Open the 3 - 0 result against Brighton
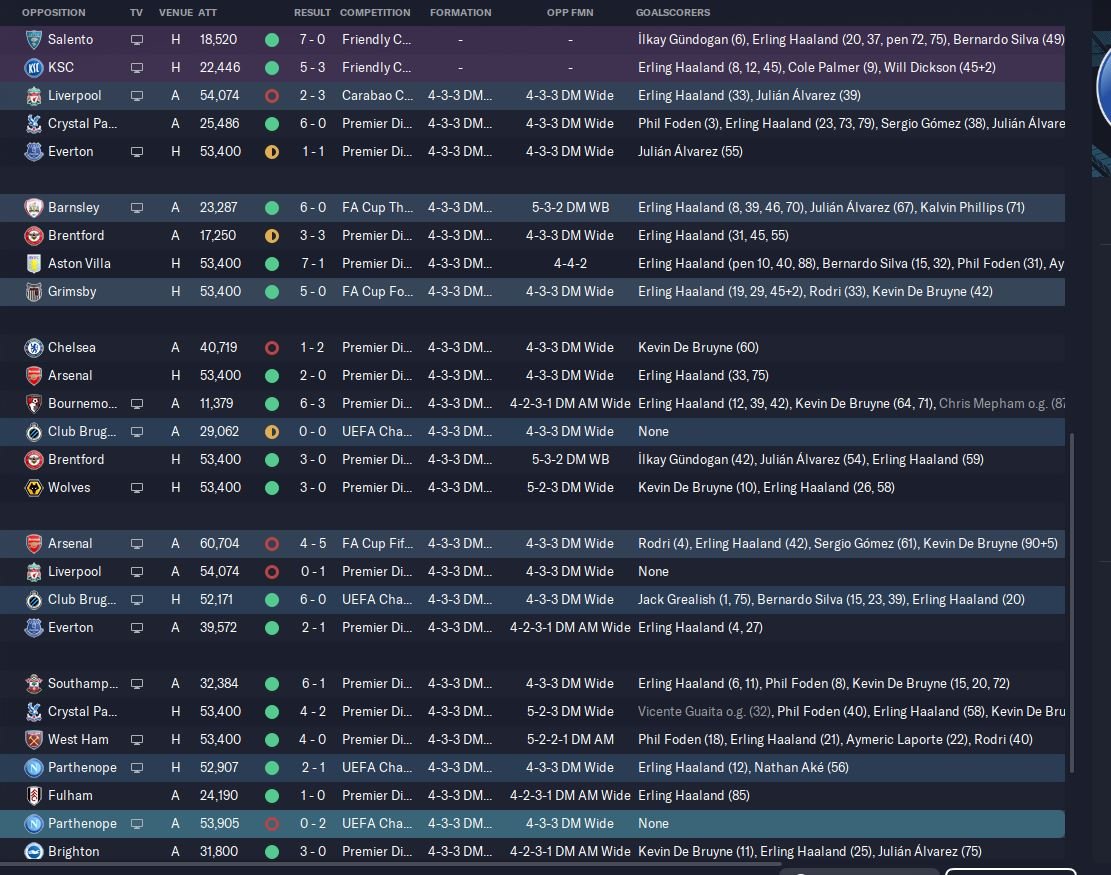Viewport: 1111px width, 875px height. coord(312,852)
